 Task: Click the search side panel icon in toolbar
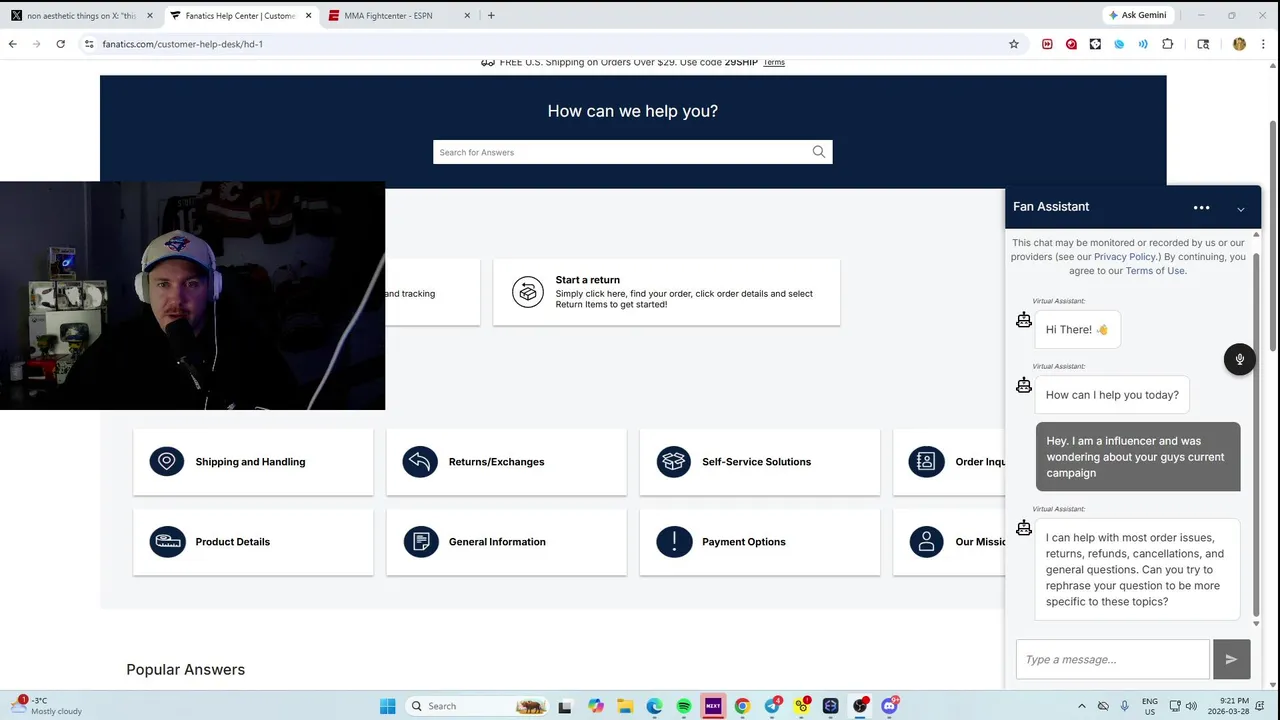[x=1203, y=44]
